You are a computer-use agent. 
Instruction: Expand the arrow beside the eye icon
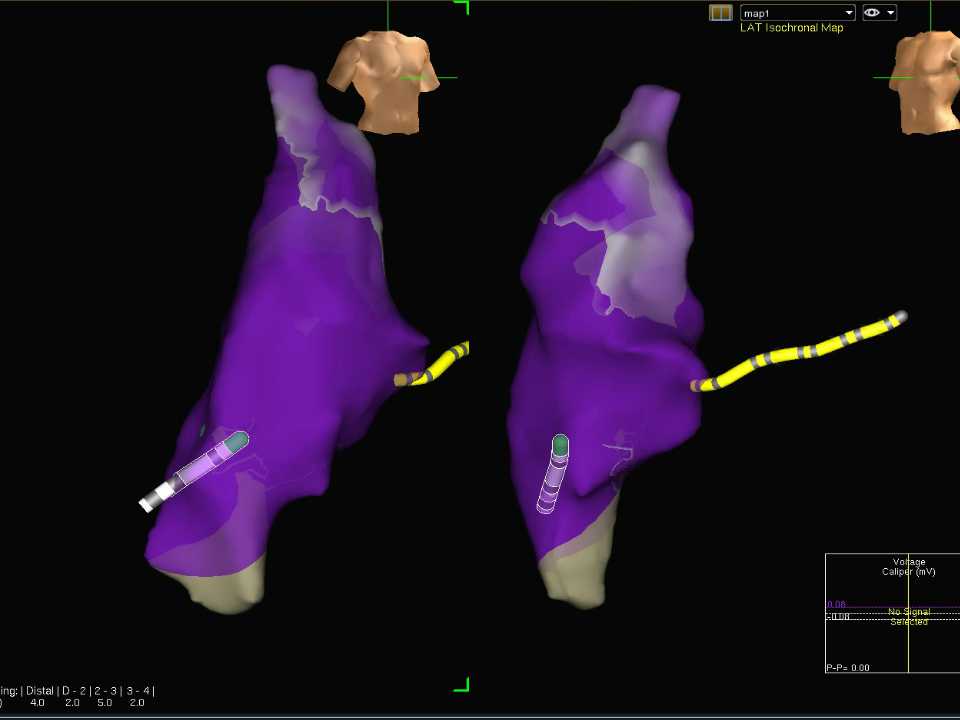point(890,13)
